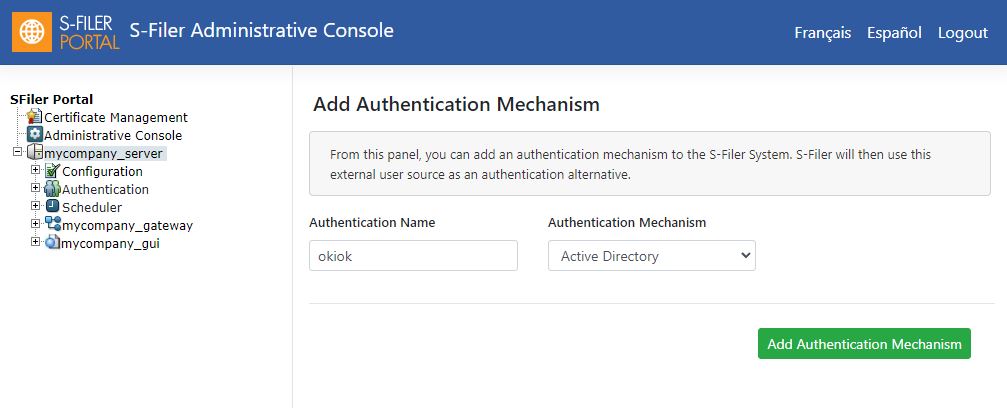Expand the Scheduler tree node

35,206
